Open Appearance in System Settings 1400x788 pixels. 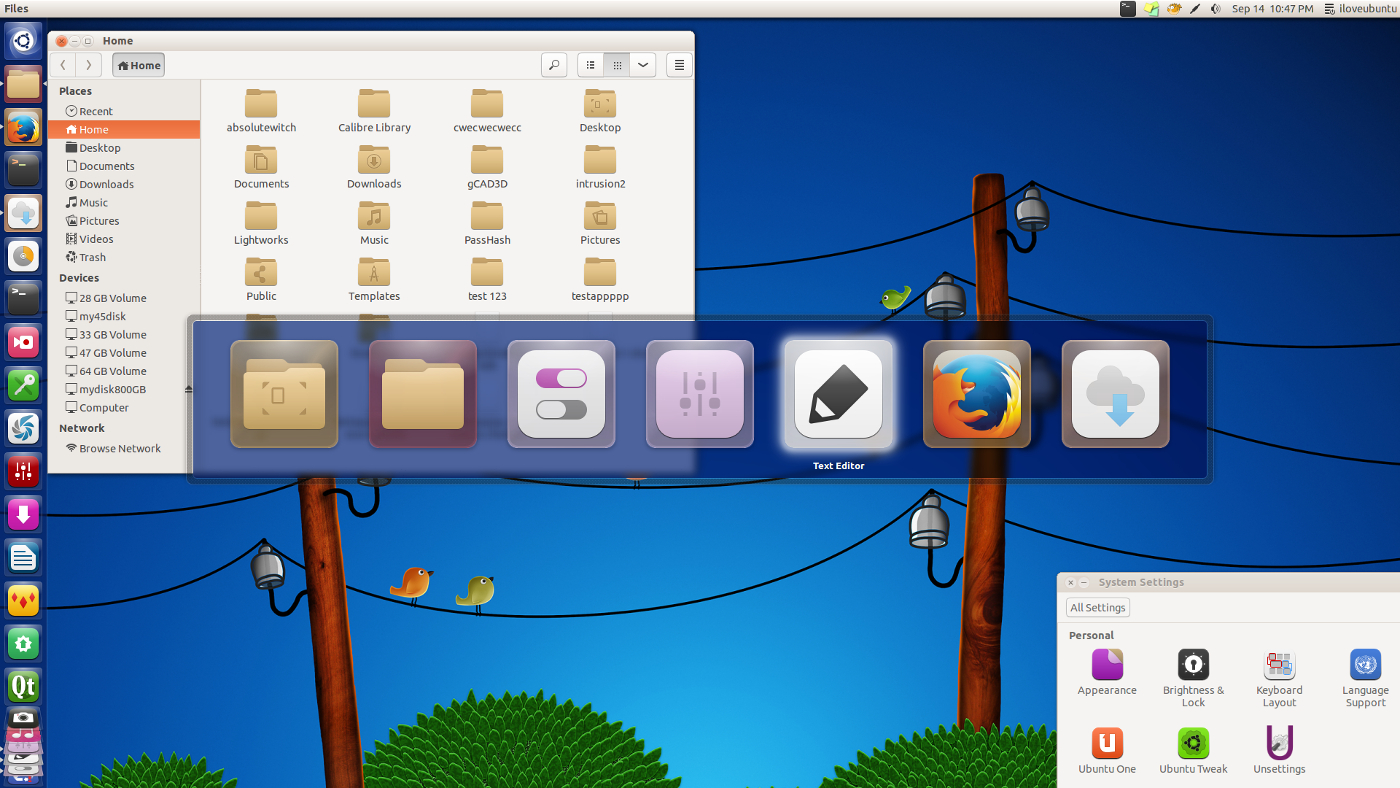[1107, 672]
